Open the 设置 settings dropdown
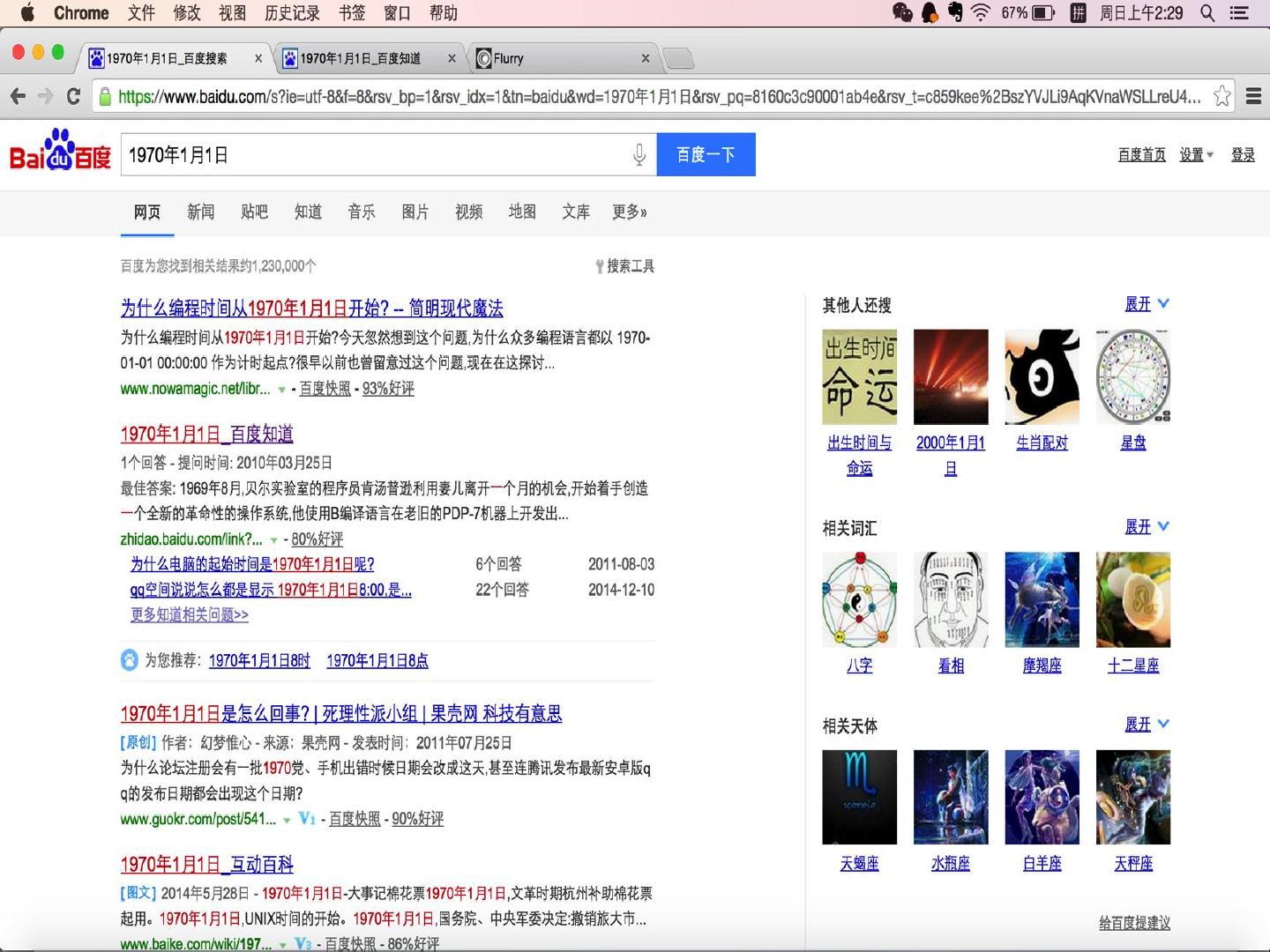 pyautogui.click(x=1197, y=155)
